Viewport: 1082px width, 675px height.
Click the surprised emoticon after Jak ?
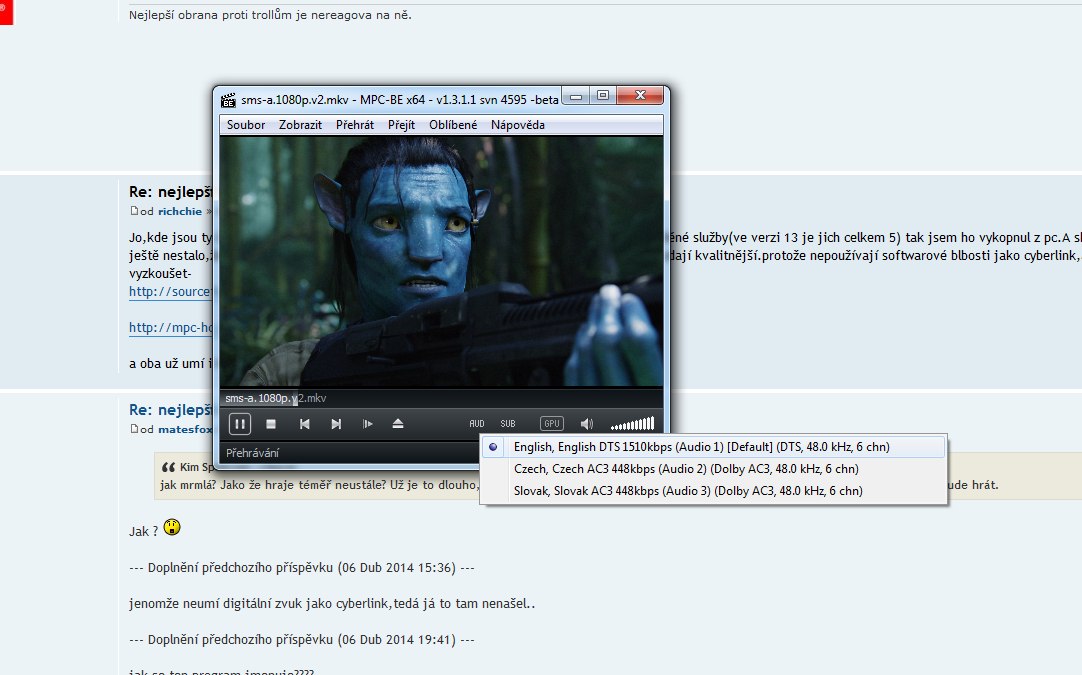pos(172,527)
